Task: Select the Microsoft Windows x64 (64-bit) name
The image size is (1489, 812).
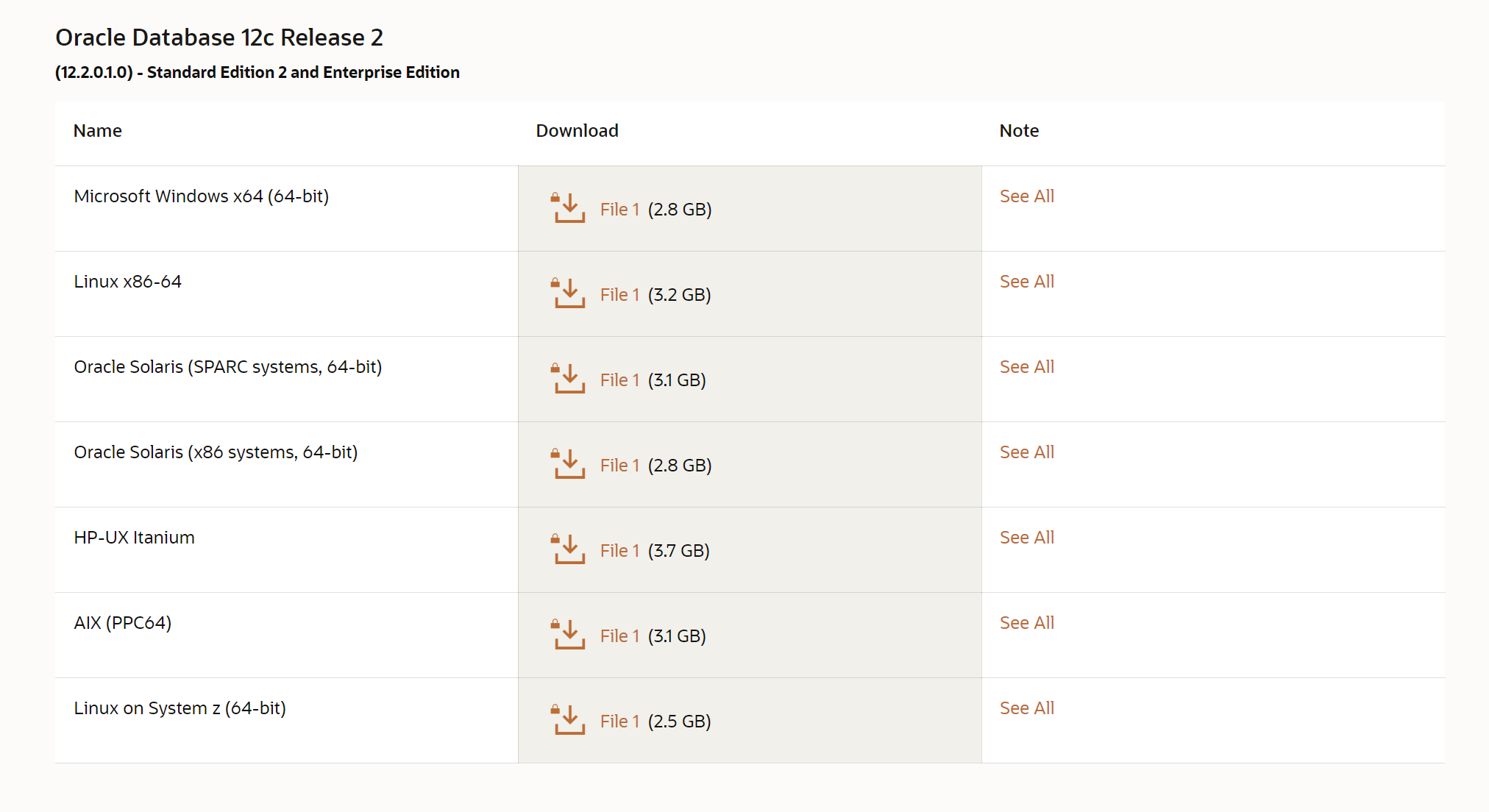Action: point(202,196)
